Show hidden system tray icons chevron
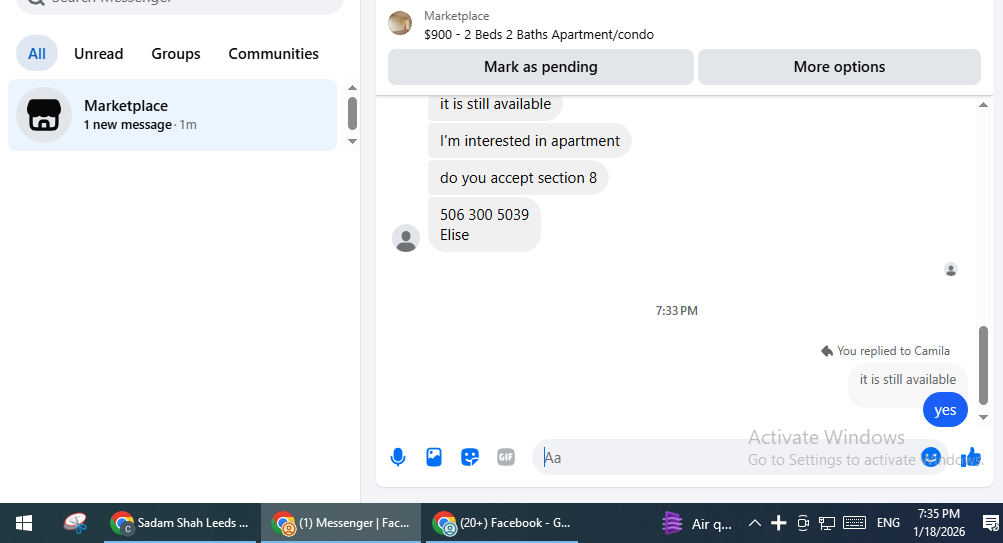This screenshot has width=1003, height=543. click(x=755, y=523)
